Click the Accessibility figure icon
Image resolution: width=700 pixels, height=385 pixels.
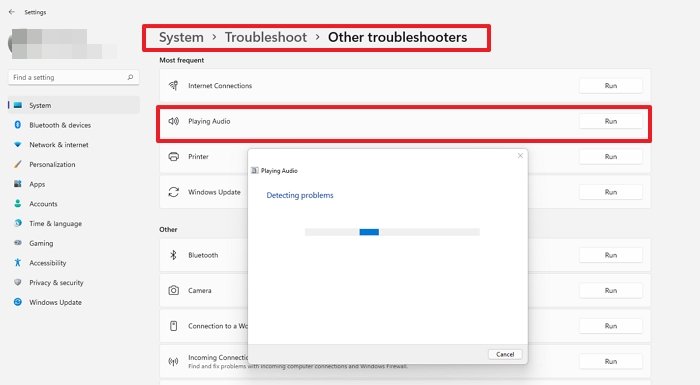[18, 262]
